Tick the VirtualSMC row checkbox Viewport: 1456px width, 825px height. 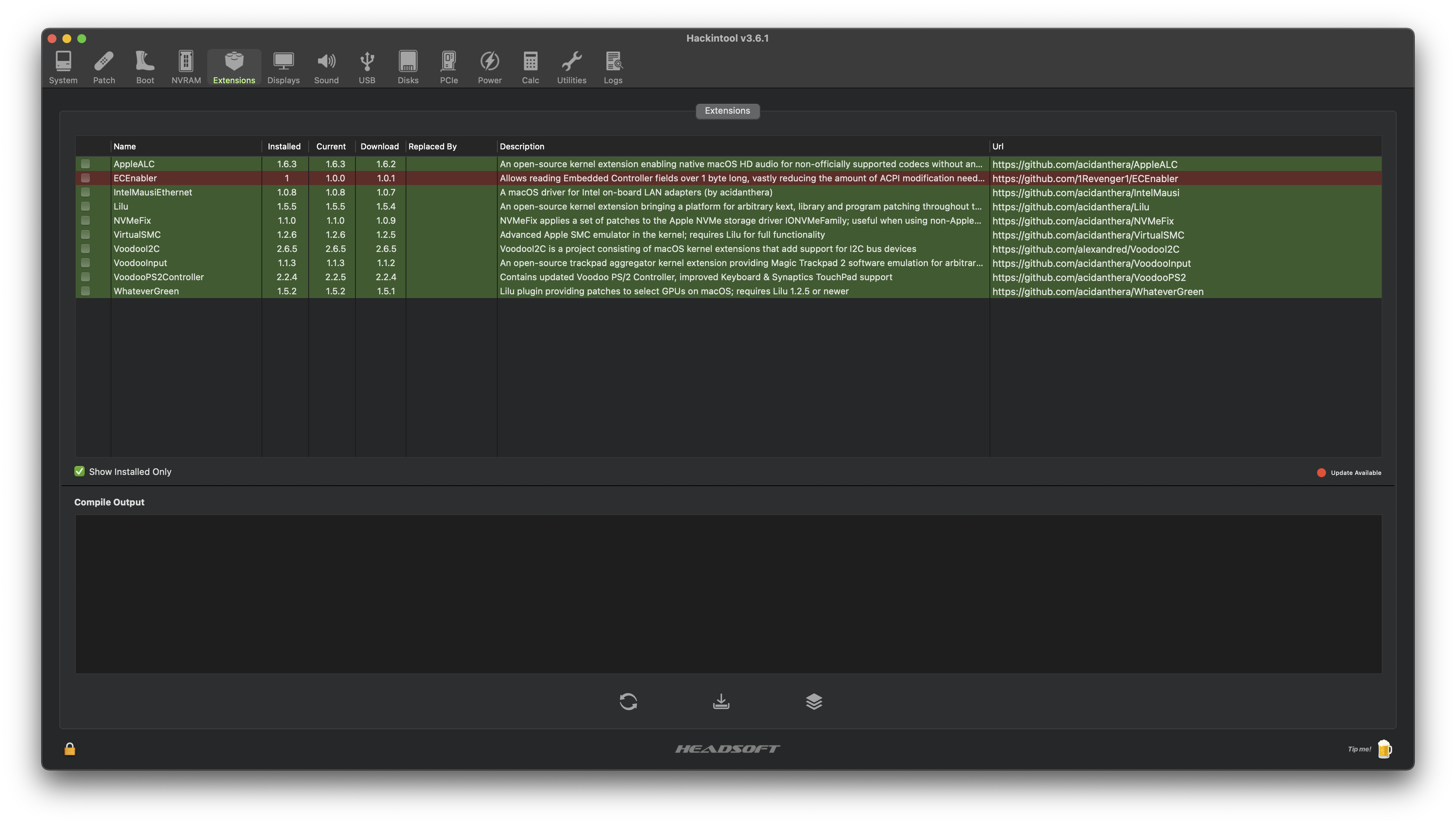85,234
